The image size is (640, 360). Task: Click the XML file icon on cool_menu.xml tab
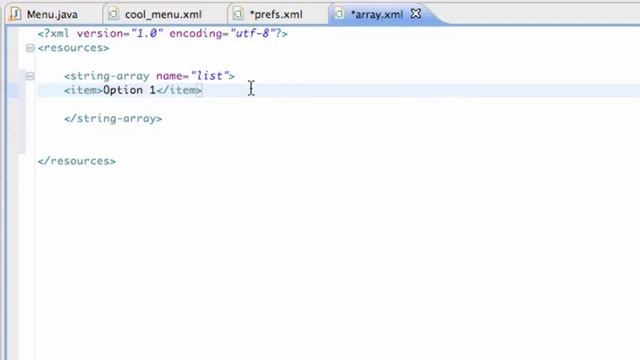[113, 14]
